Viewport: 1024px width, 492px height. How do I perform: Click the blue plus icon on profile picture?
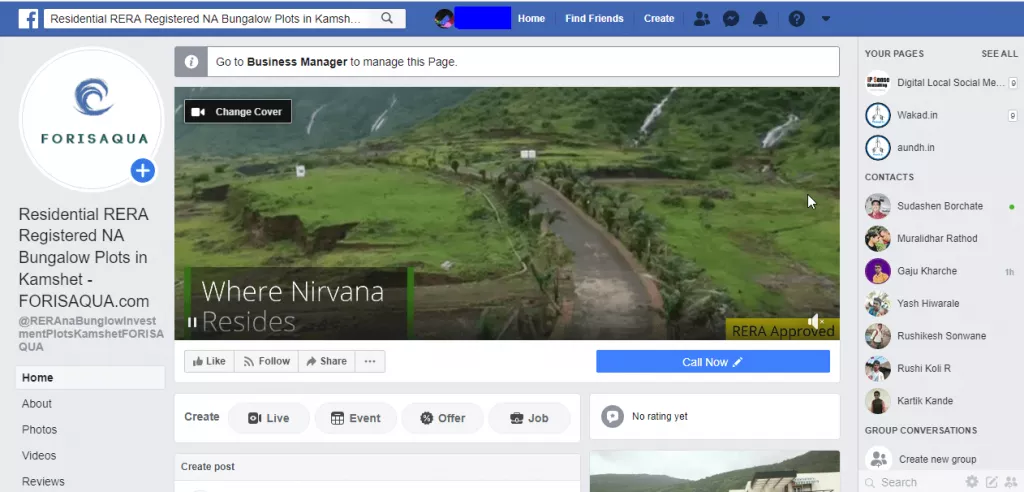click(142, 171)
